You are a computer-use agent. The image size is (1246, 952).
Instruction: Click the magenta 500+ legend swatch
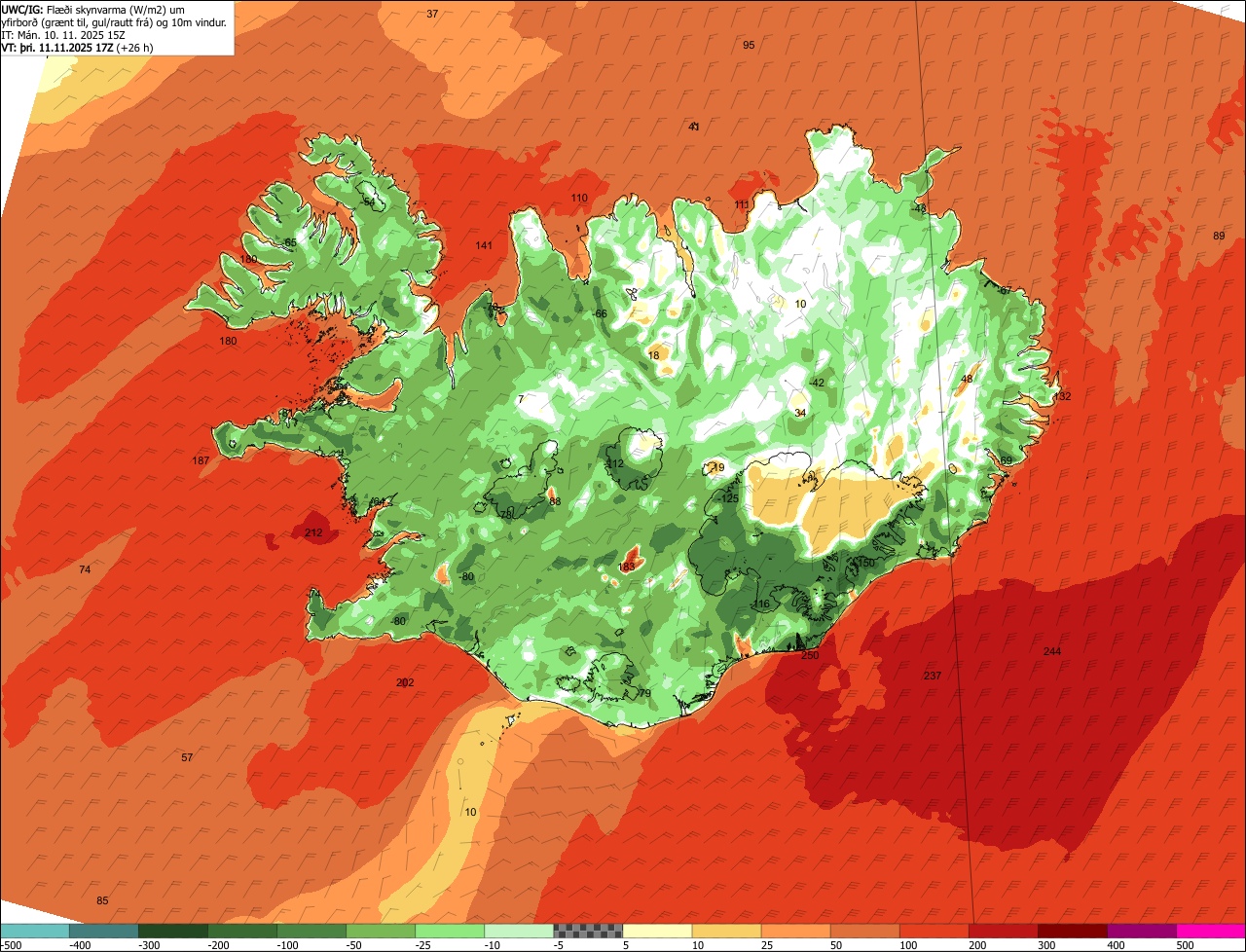coord(1210,931)
